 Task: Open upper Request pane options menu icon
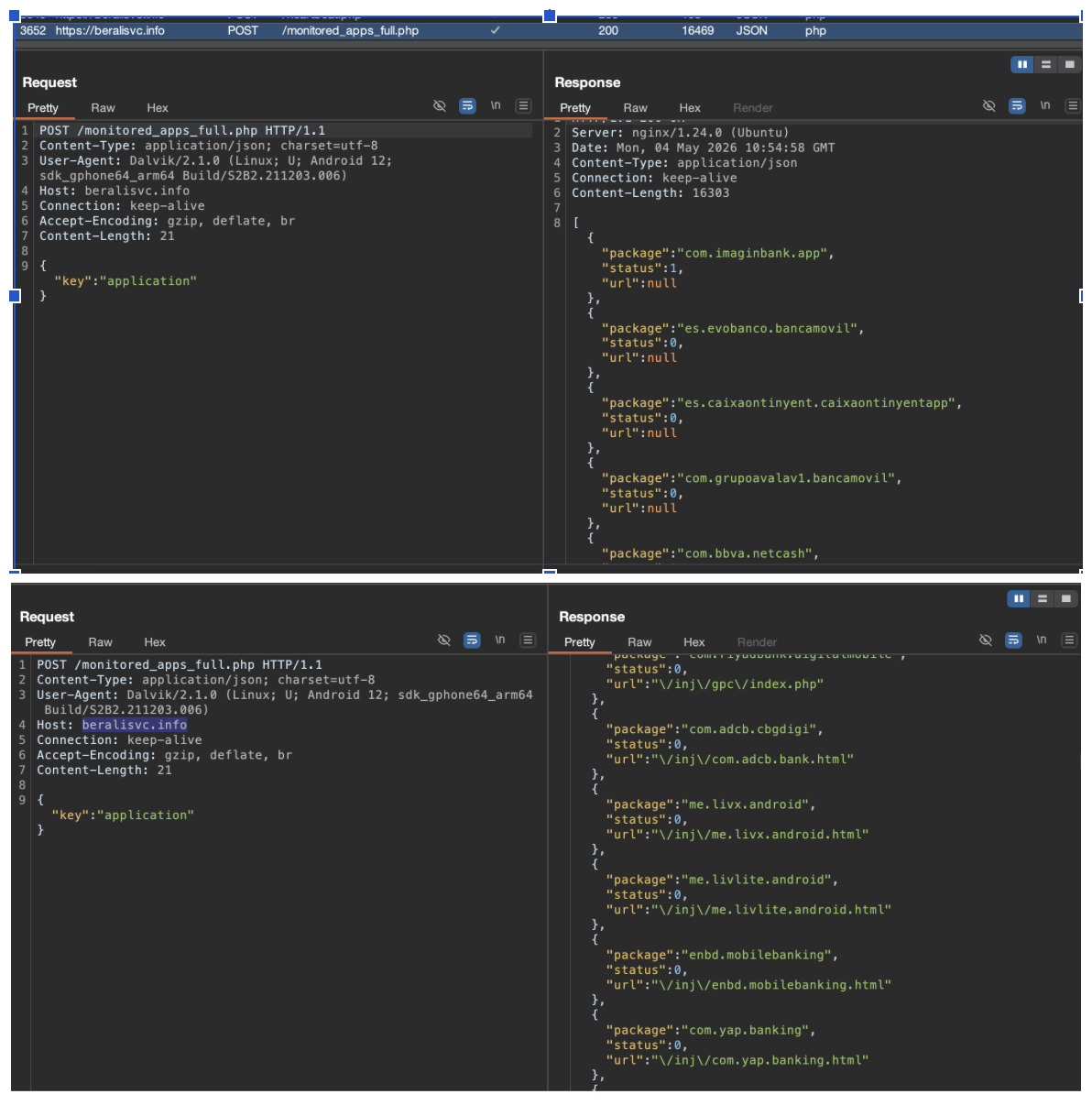pos(523,106)
